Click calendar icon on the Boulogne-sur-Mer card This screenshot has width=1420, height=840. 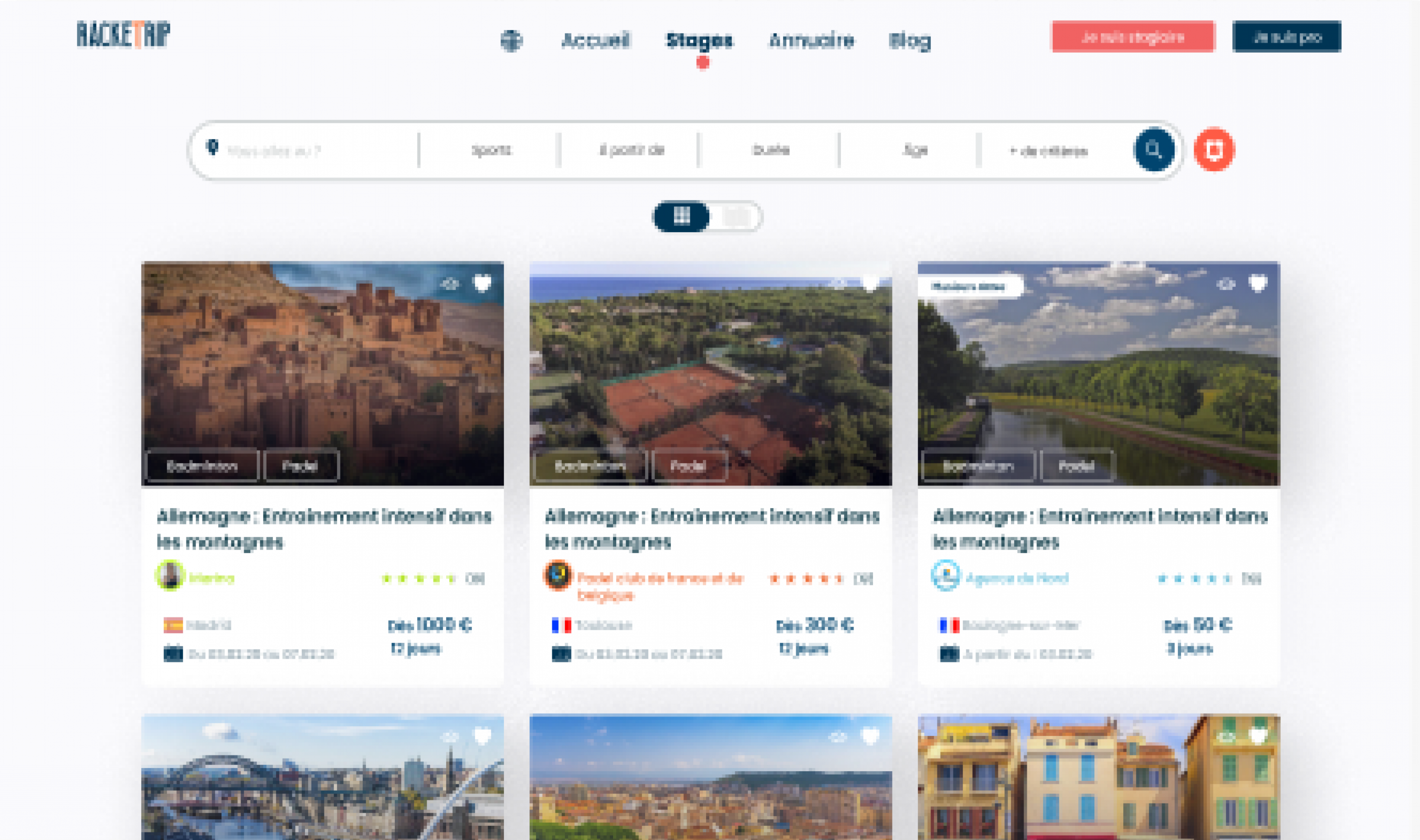(949, 653)
